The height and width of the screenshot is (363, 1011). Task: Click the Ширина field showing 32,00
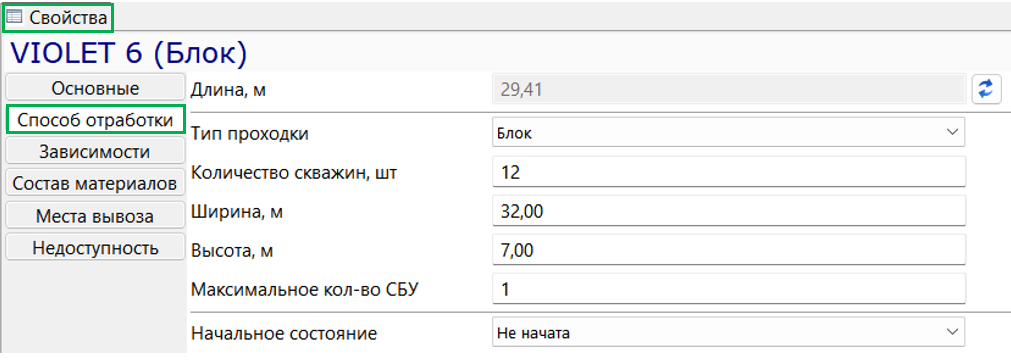(x=729, y=211)
